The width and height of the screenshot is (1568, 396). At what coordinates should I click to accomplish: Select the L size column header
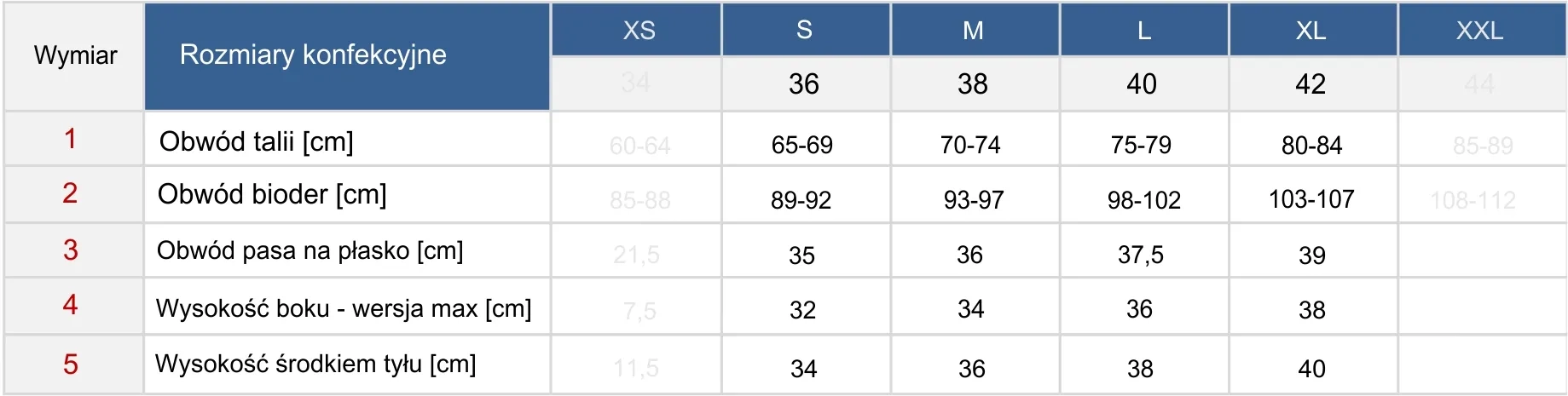[1143, 31]
